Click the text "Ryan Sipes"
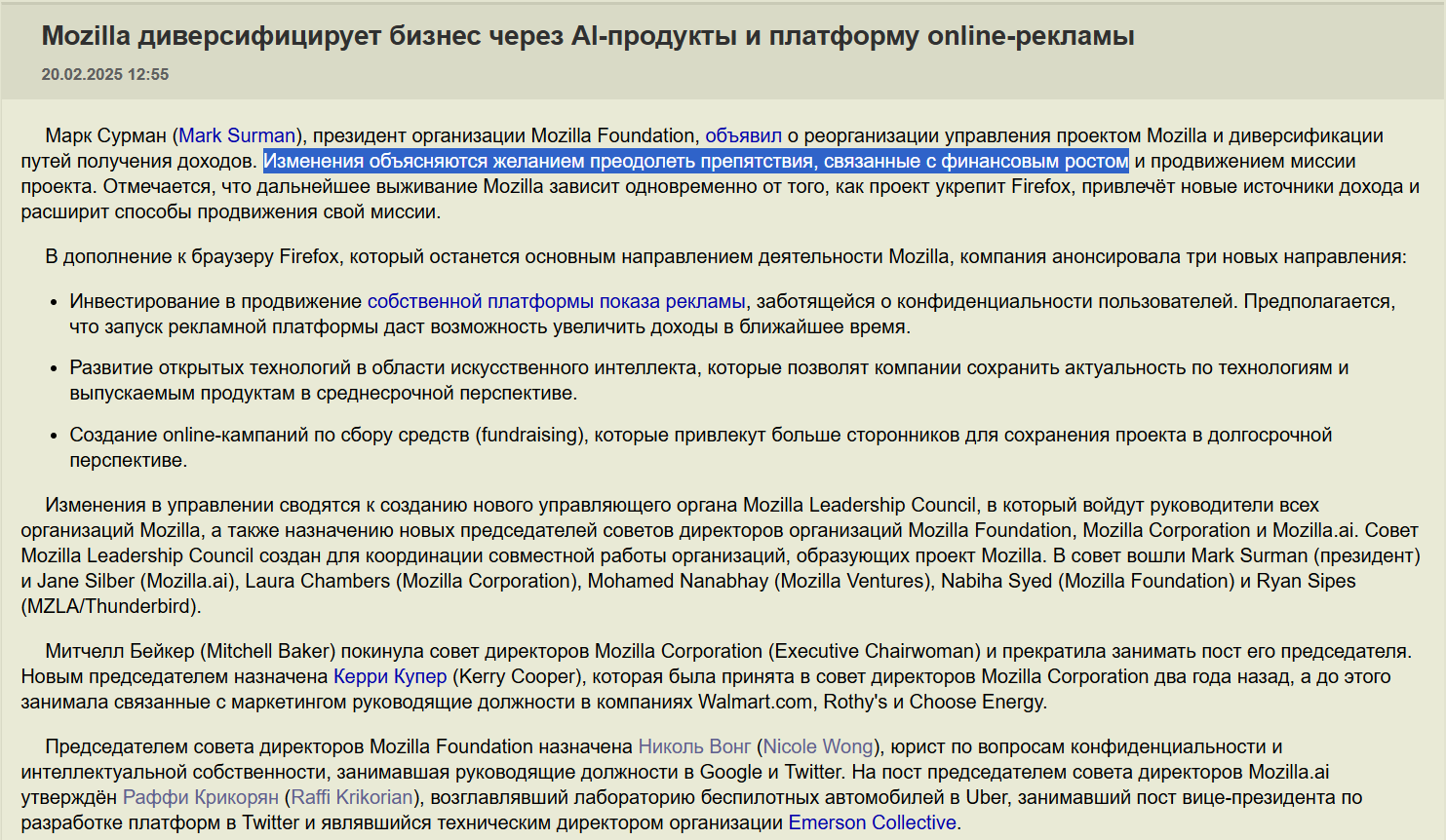Image resolution: width=1446 pixels, height=840 pixels. pyautogui.click(x=1306, y=581)
